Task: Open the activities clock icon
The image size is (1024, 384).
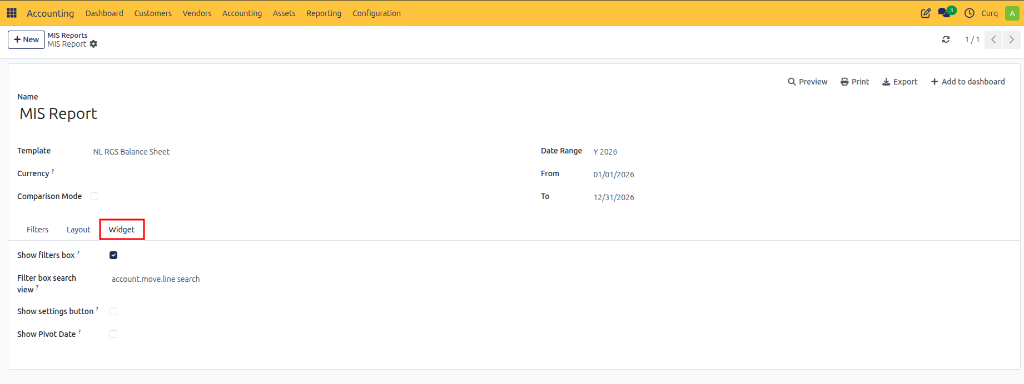Action: point(969,13)
